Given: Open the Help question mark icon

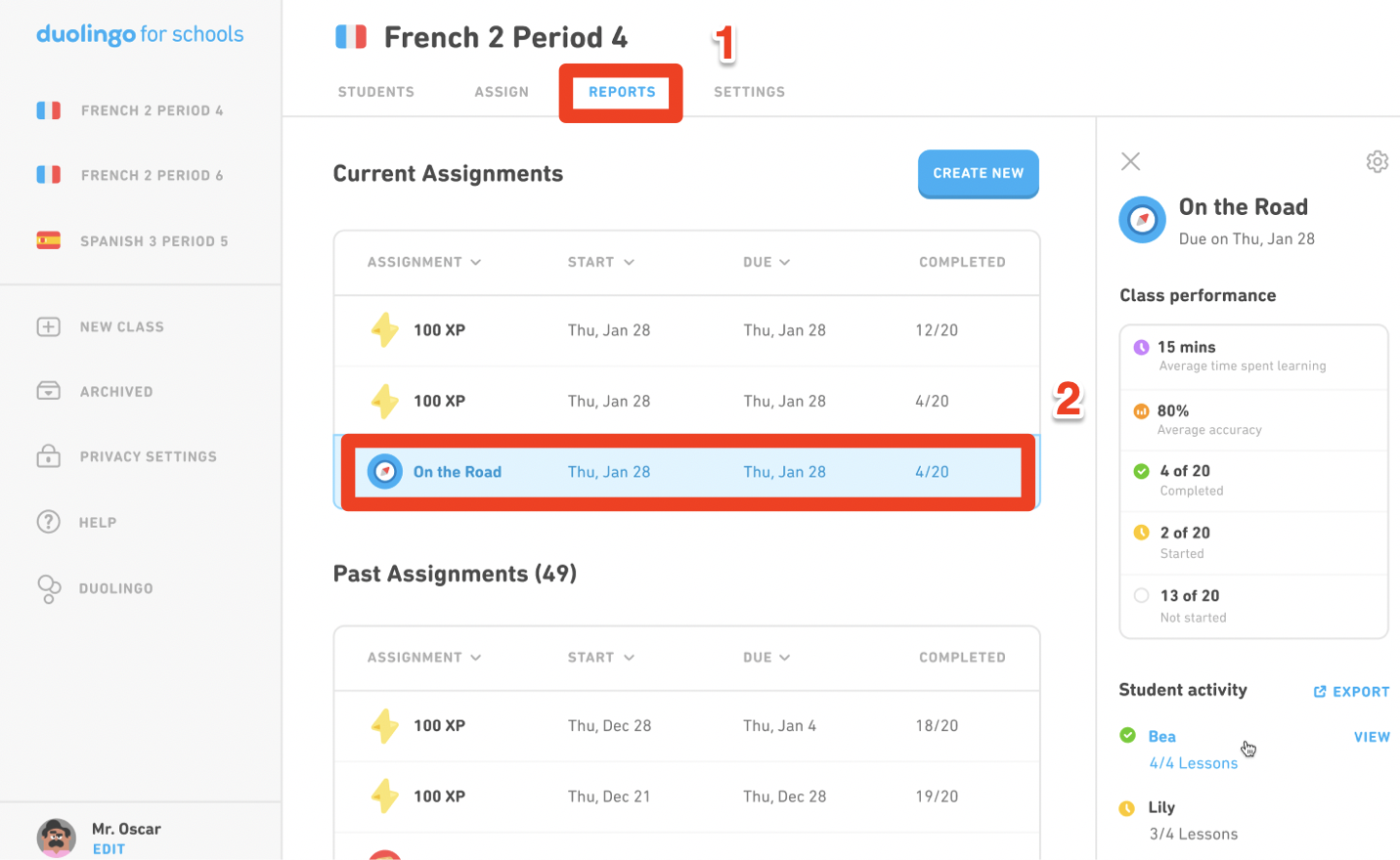Looking at the screenshot, I should tap(48, 522).
